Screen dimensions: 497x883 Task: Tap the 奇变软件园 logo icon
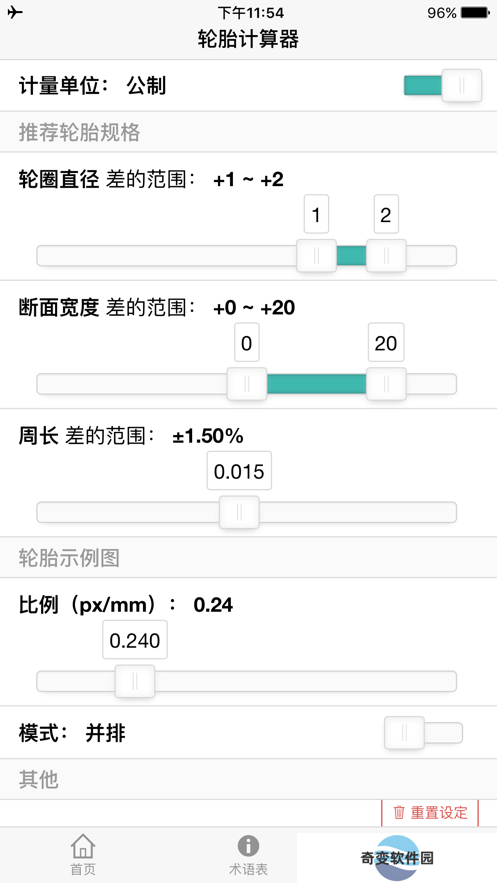[397, 858]
